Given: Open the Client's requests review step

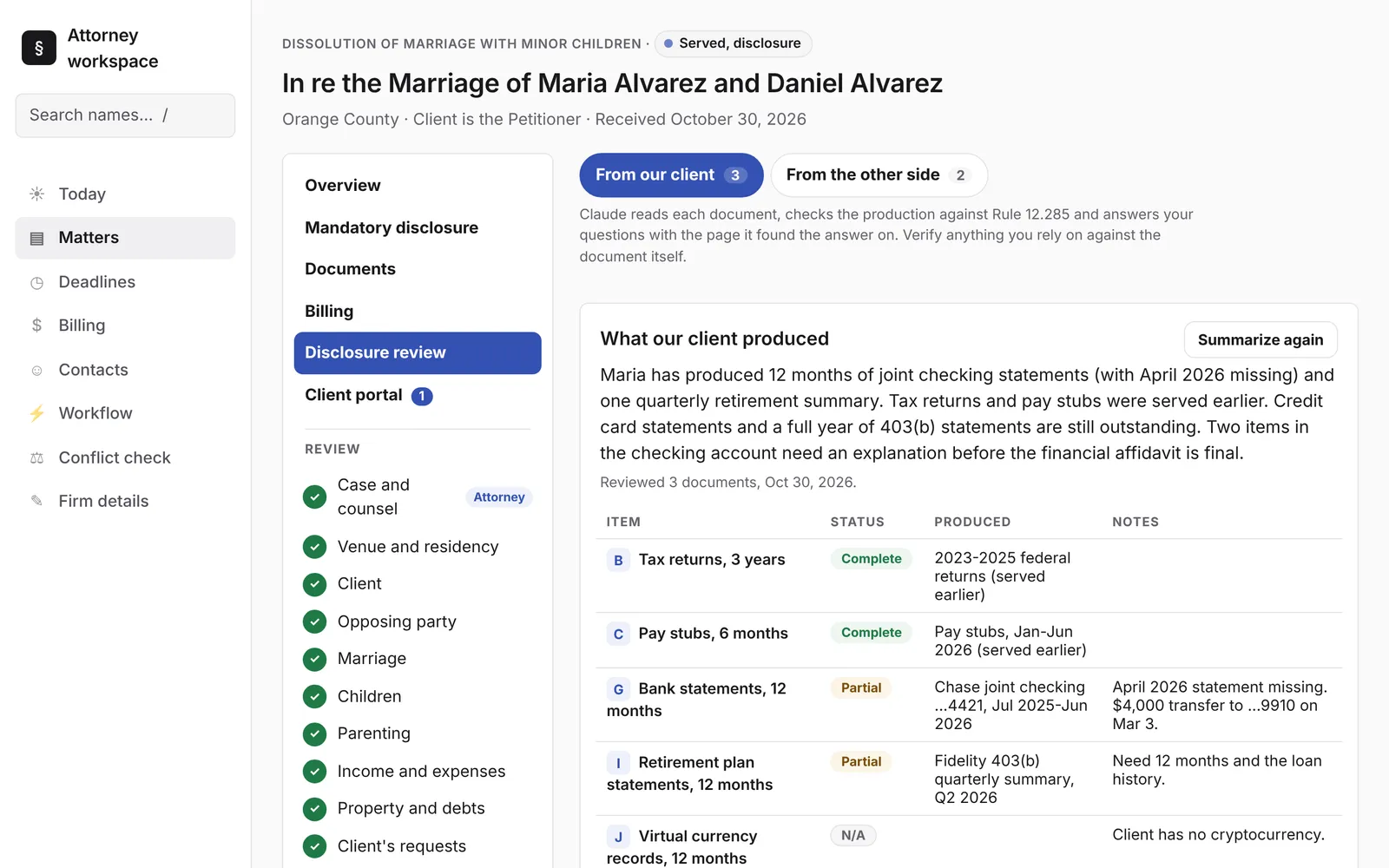Looking at the screenshot, I should click(418, 846).
